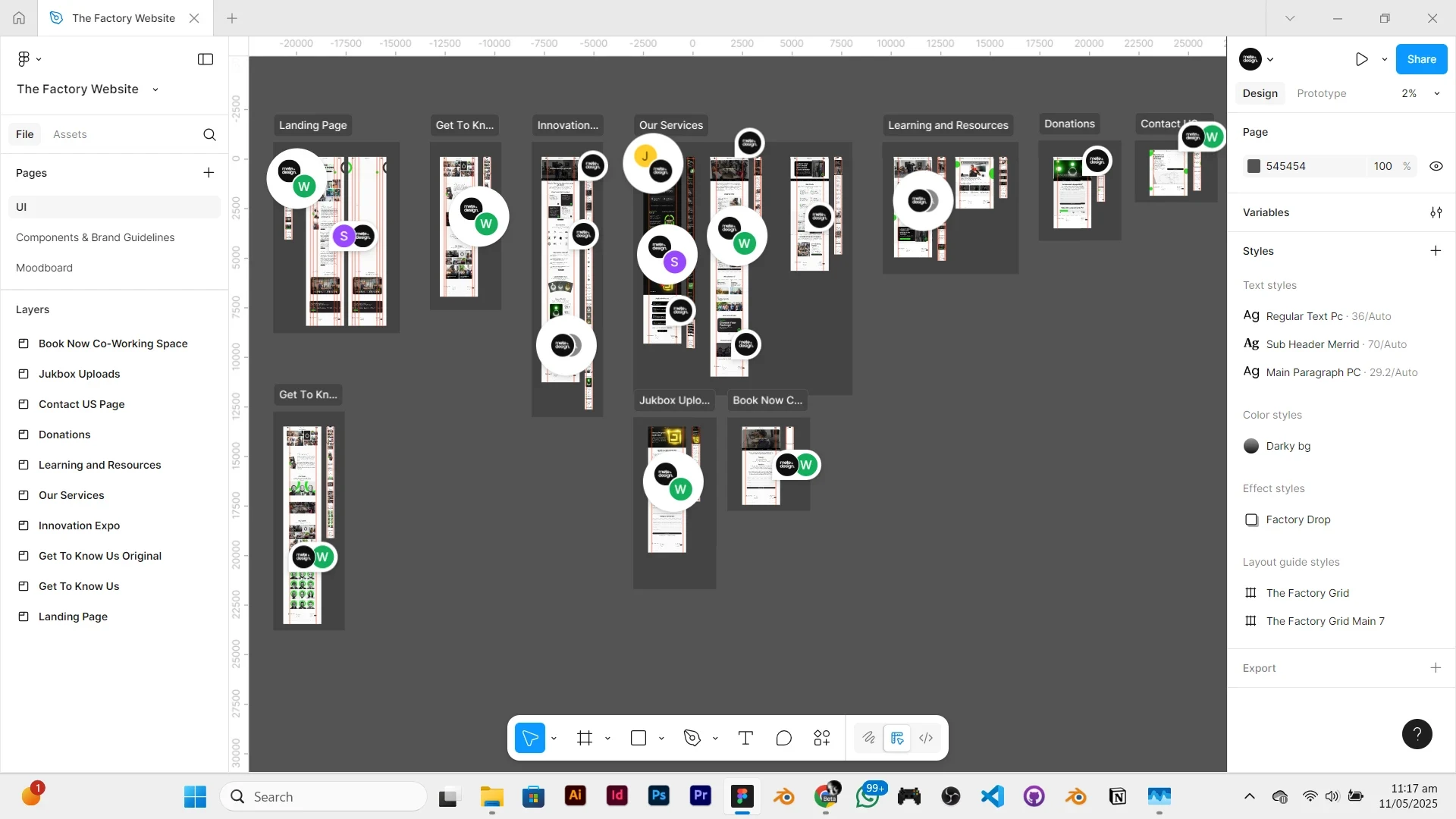Image resolution: width=1456 pixels, height=819 pixels.
Task: Select the Frame tool in toolbar
Action: click(x=584, y=739)
